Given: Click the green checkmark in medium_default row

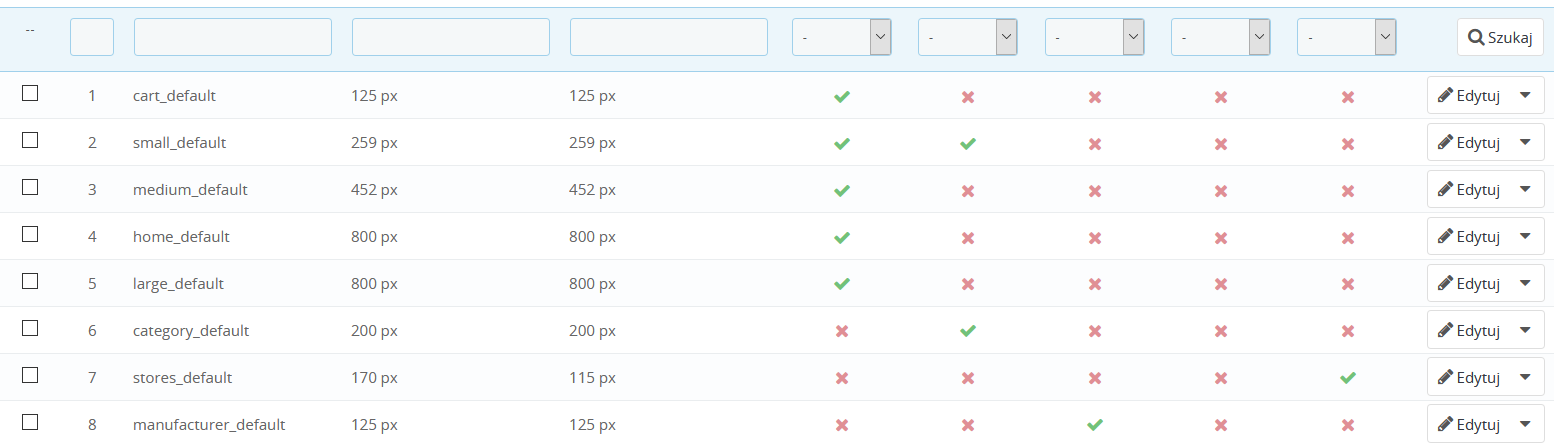Looking at the screenshot, I should [x=842, y=190].
